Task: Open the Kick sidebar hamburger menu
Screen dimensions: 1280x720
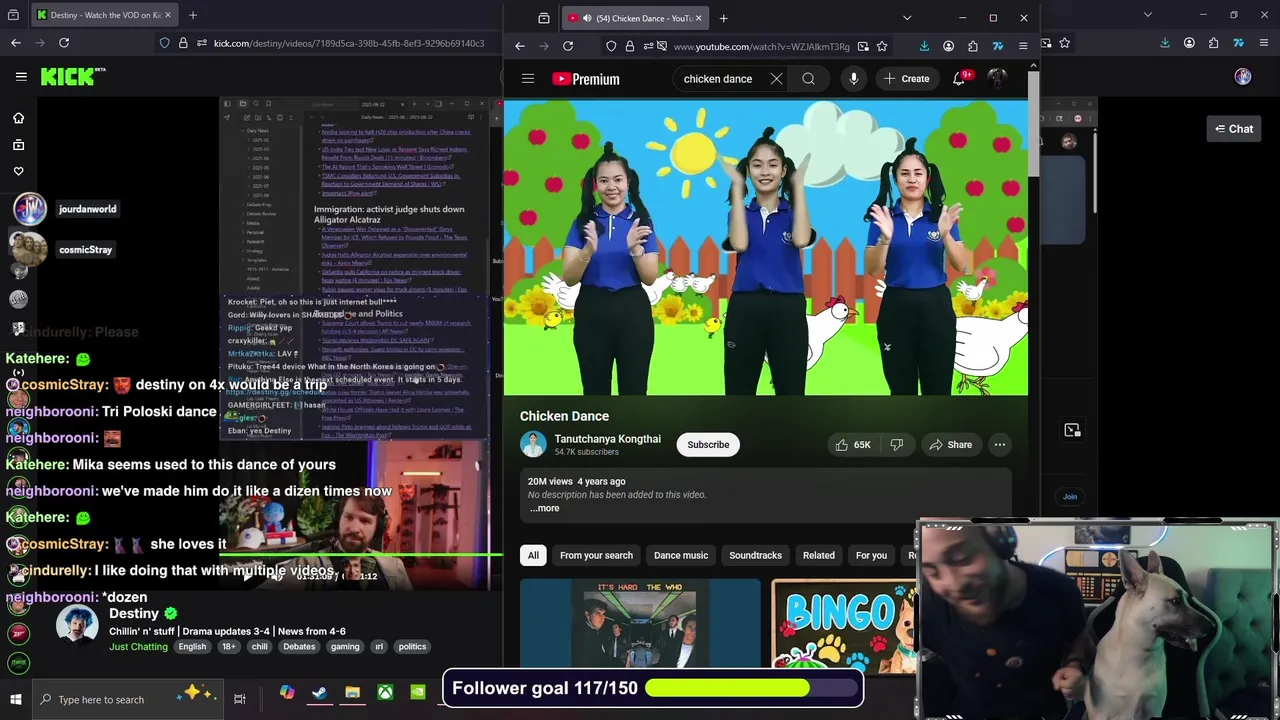Action: click(21, 76)
